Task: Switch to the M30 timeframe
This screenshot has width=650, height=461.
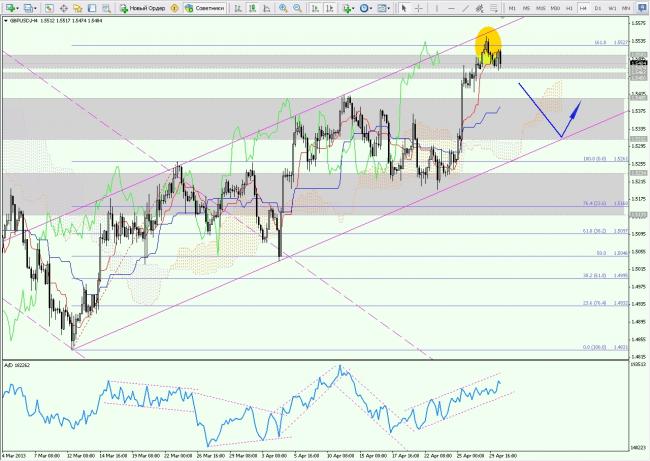Action: click(x=555, y=8)
